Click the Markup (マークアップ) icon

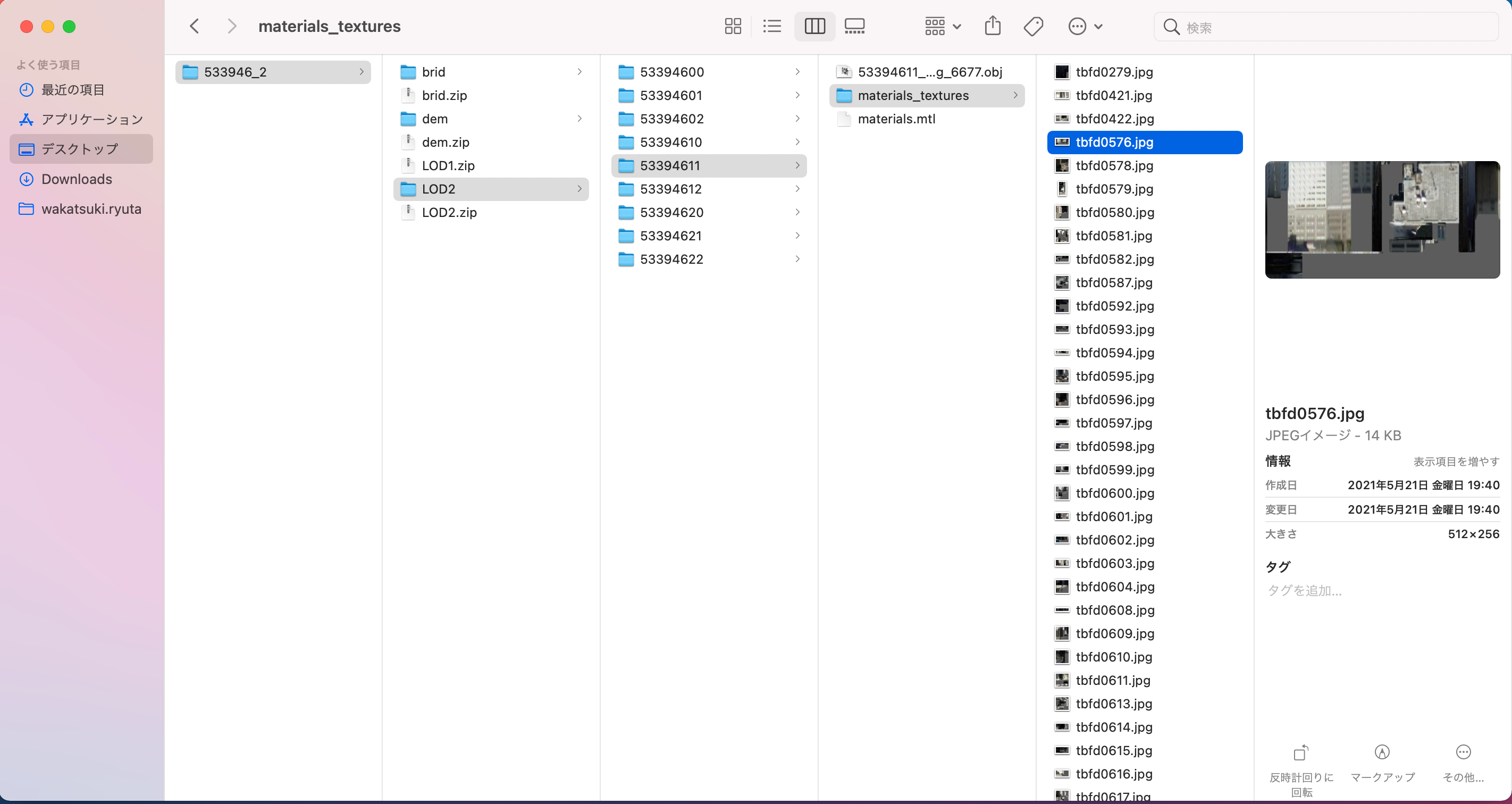tap(1382, 752)
